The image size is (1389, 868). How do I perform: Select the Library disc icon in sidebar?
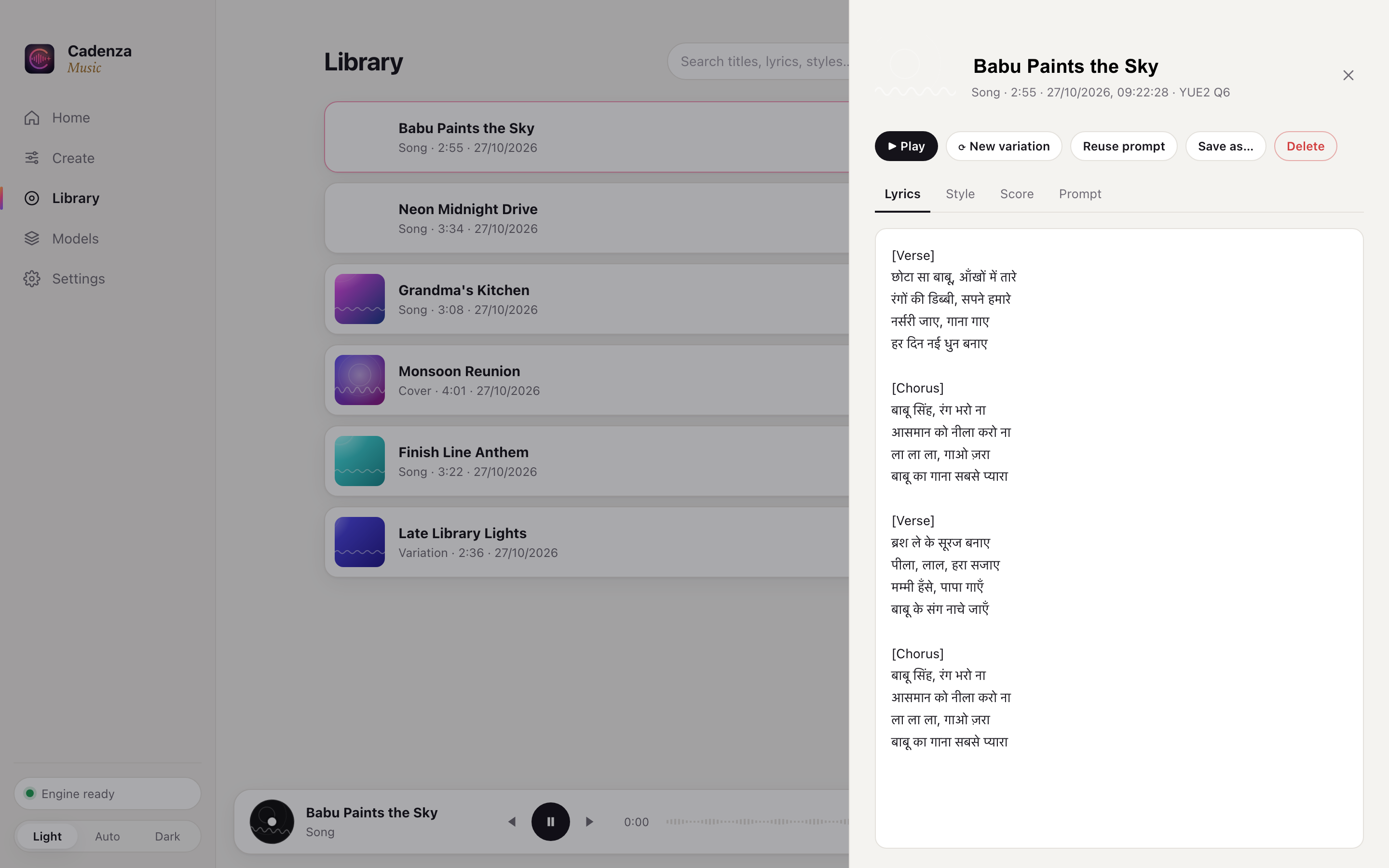point(32,198)
